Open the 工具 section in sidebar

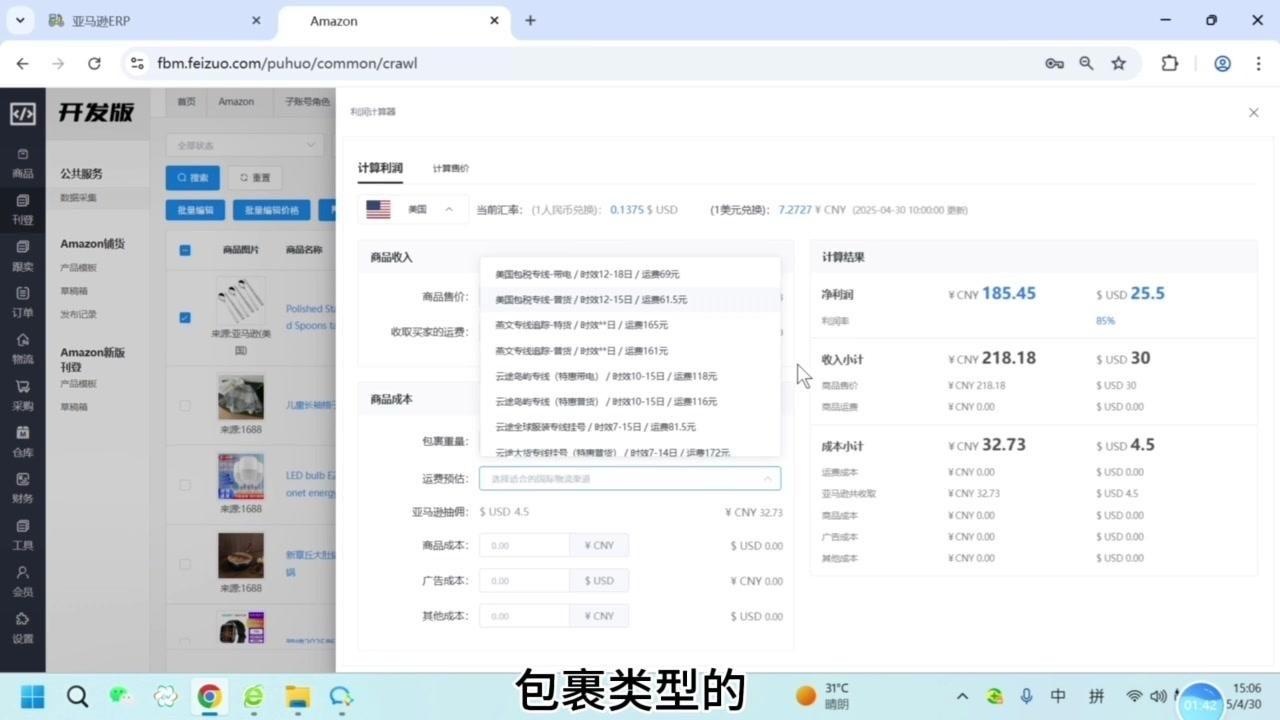coord(22,534)
